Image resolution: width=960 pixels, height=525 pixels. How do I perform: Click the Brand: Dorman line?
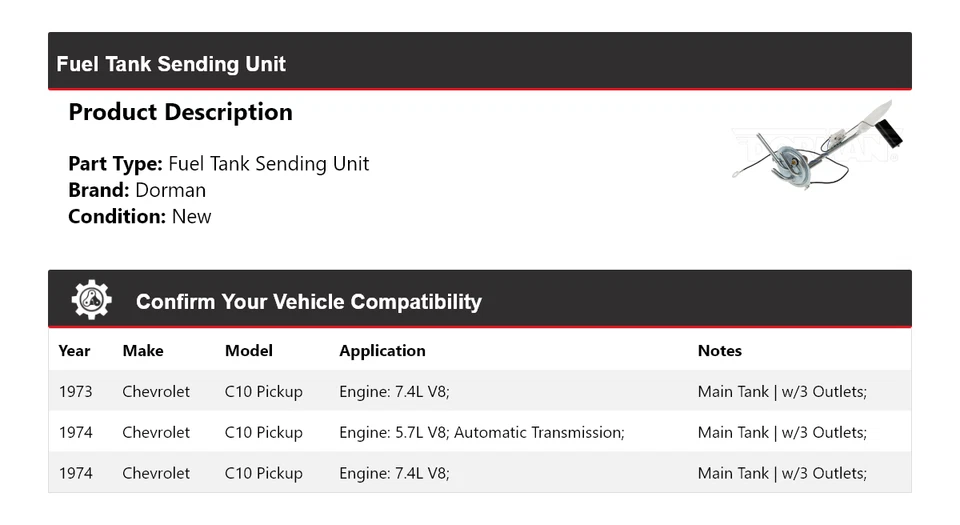pos(137,190)
